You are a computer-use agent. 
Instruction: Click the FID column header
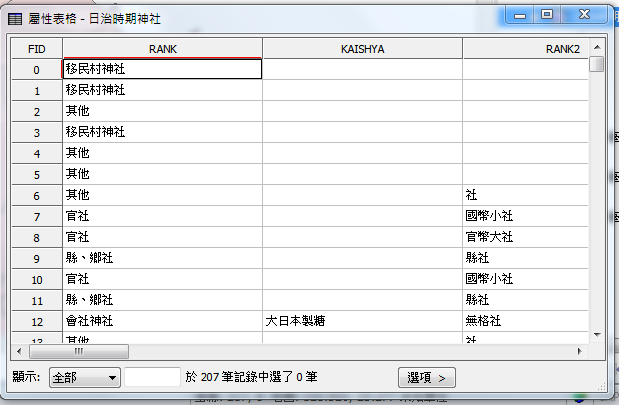(x=36, y=48)
